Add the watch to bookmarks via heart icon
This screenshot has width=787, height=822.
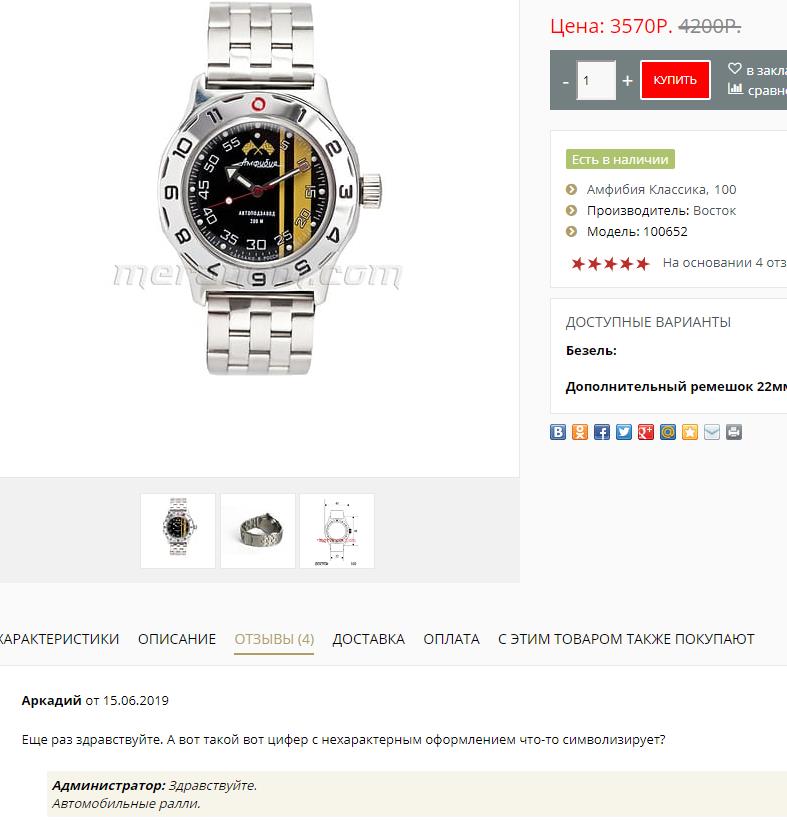click(735, 69)
